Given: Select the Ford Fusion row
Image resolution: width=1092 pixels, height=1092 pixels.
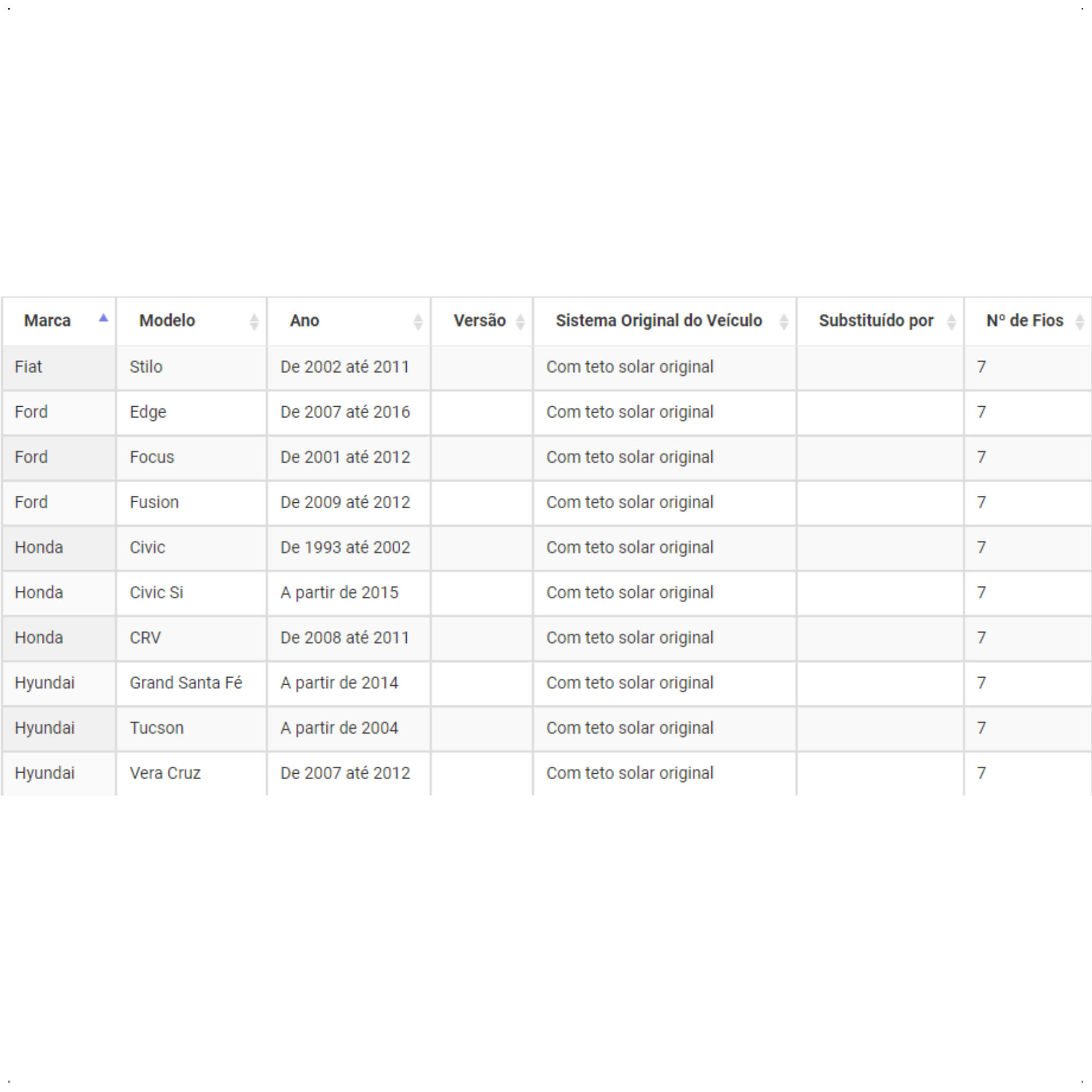Looking at the screenshot, I should pyautogui.click(x=546, y=502).
